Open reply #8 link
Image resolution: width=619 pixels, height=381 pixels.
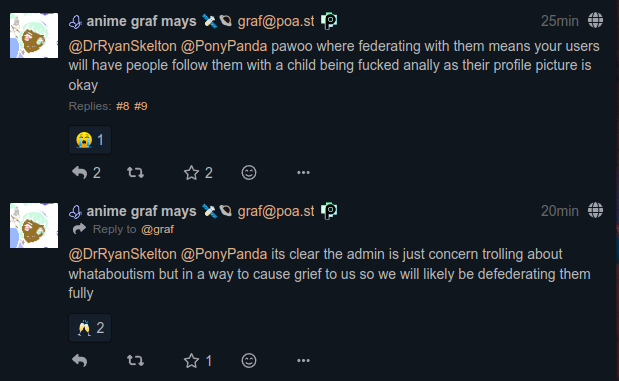pyautogui.click(x=123, y=106)
